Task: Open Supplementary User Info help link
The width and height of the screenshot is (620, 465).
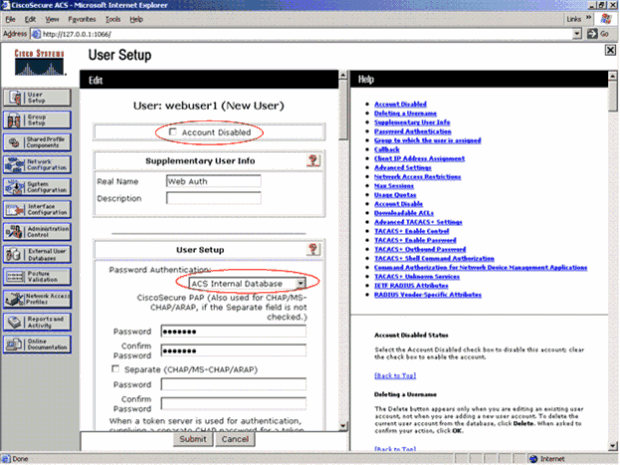Action: [x=412, y=122]
